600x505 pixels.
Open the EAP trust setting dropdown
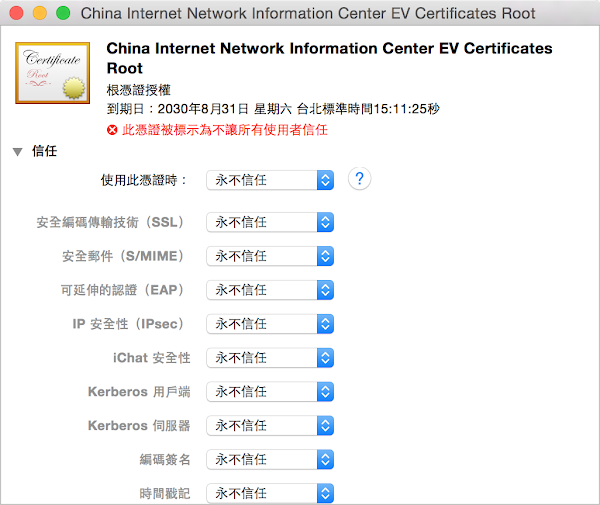coord(270,290)
